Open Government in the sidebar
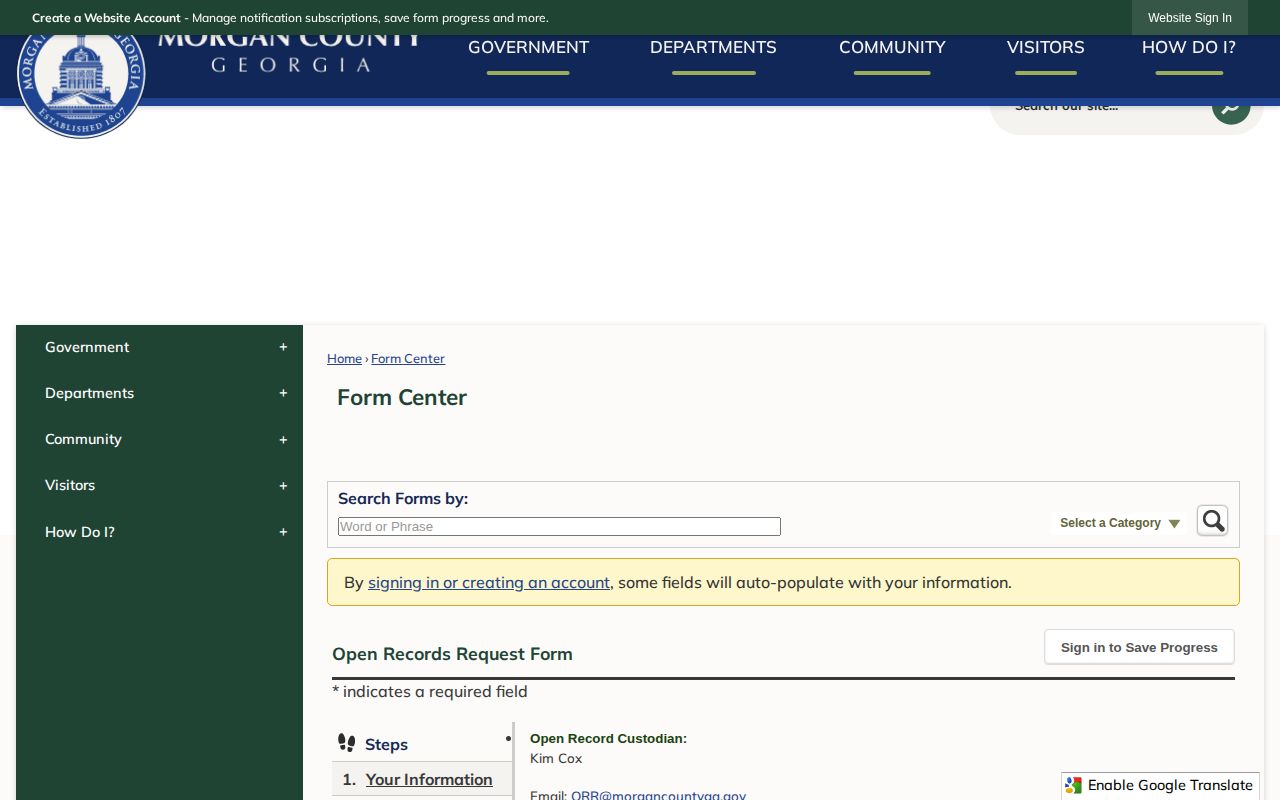This screenshot has width=1280, height=800. point(87,347)
